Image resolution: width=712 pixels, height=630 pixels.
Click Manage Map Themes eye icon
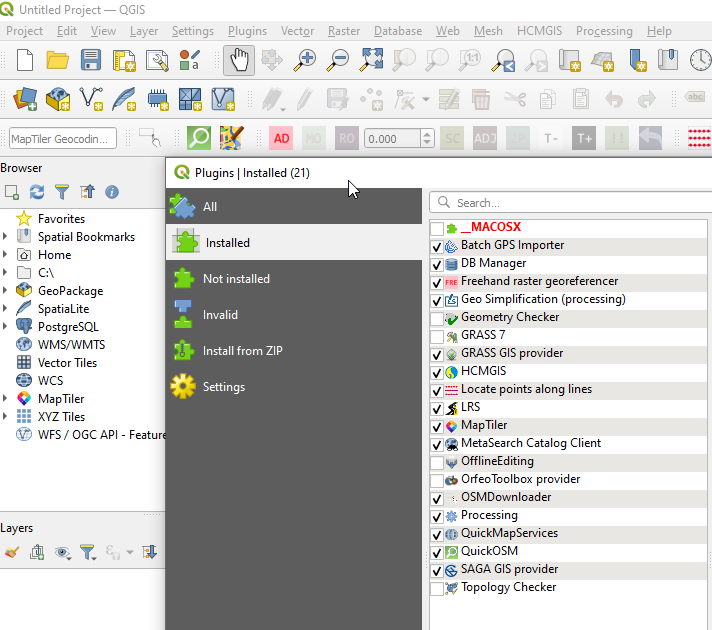62,552
